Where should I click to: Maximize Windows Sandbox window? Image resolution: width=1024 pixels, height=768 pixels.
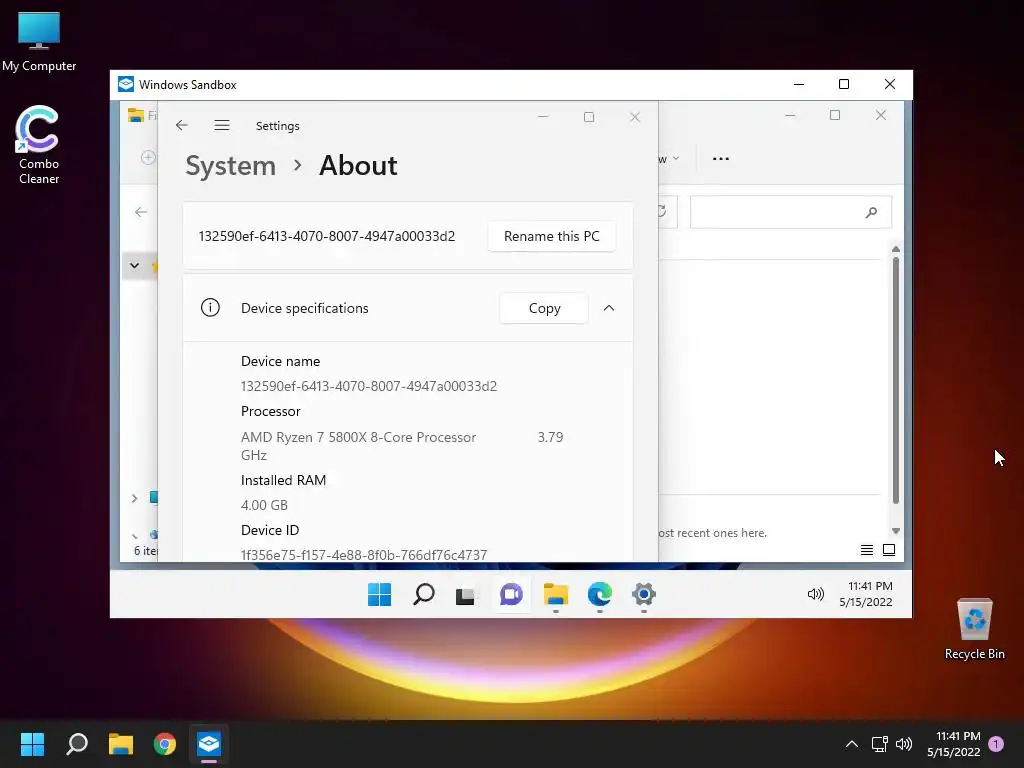point(844,84)
